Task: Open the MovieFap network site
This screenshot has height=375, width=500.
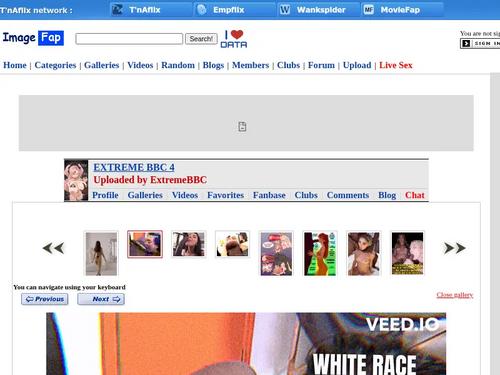Action: pos(402,10)
